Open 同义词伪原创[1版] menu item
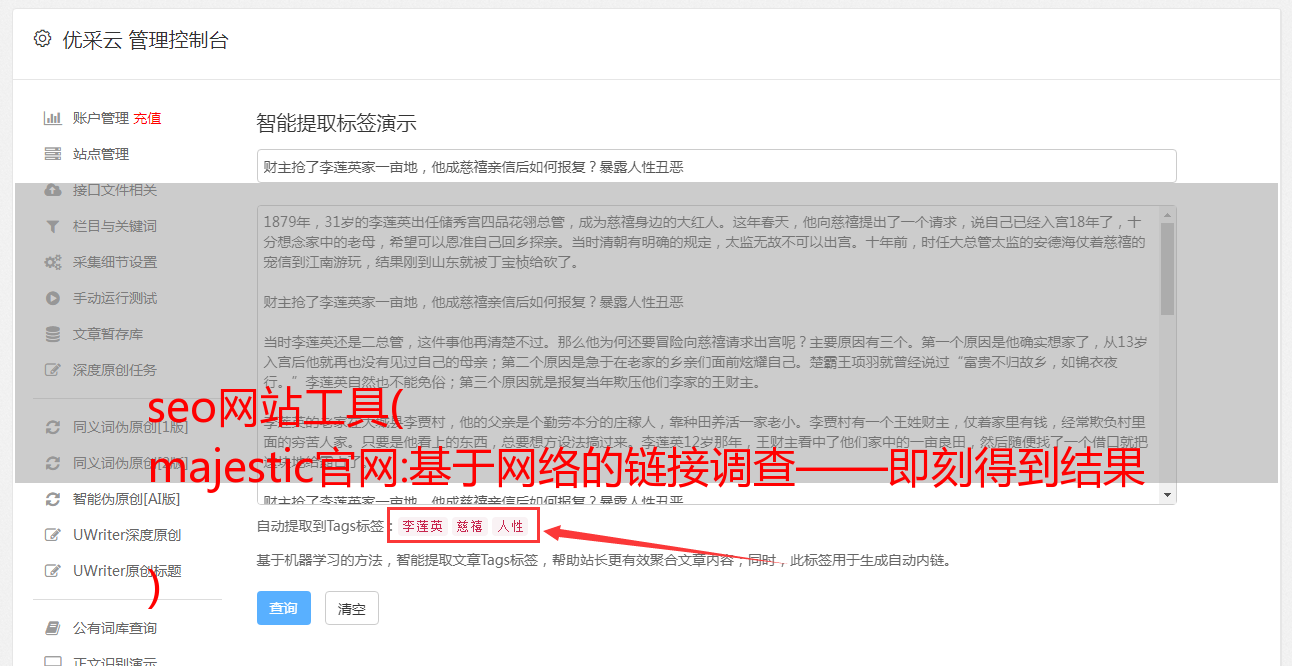1292x666 pixels. pyautogui.click(x=130, y=427)
